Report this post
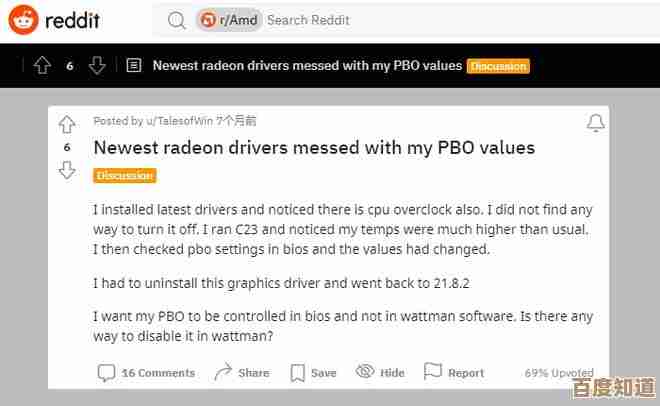Image resolution: width=660 pixels, height=406 pixels. click(x=454, y=373)
